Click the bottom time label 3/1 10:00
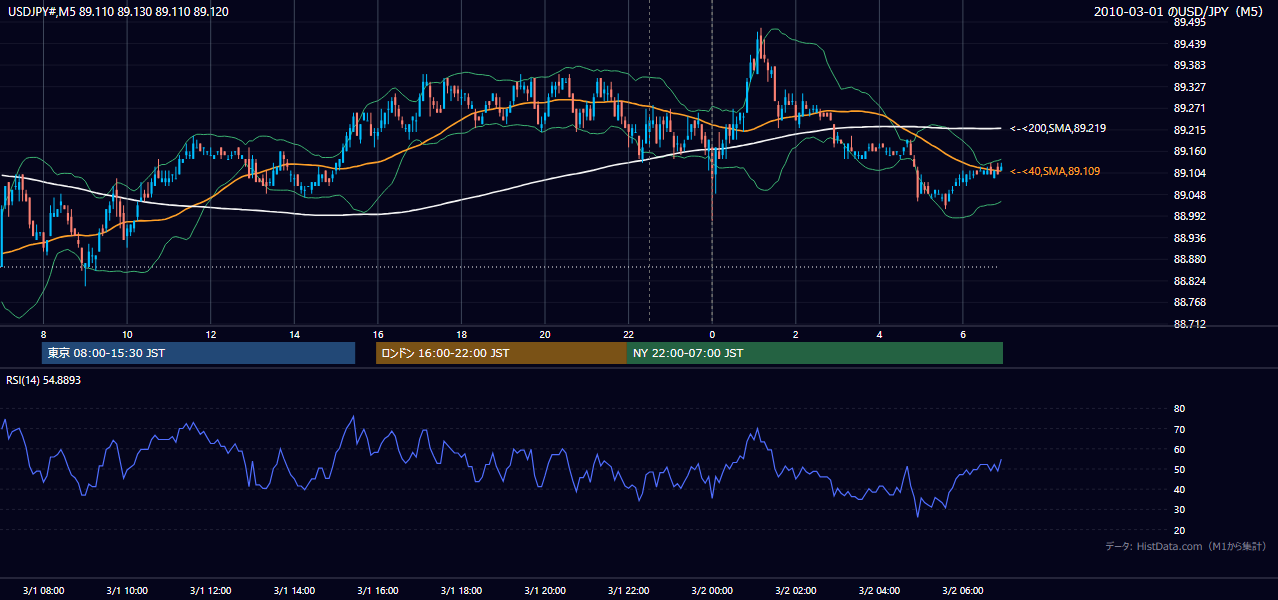The image size is (1278, 600). pyautogui.click(x=127, y=591)
